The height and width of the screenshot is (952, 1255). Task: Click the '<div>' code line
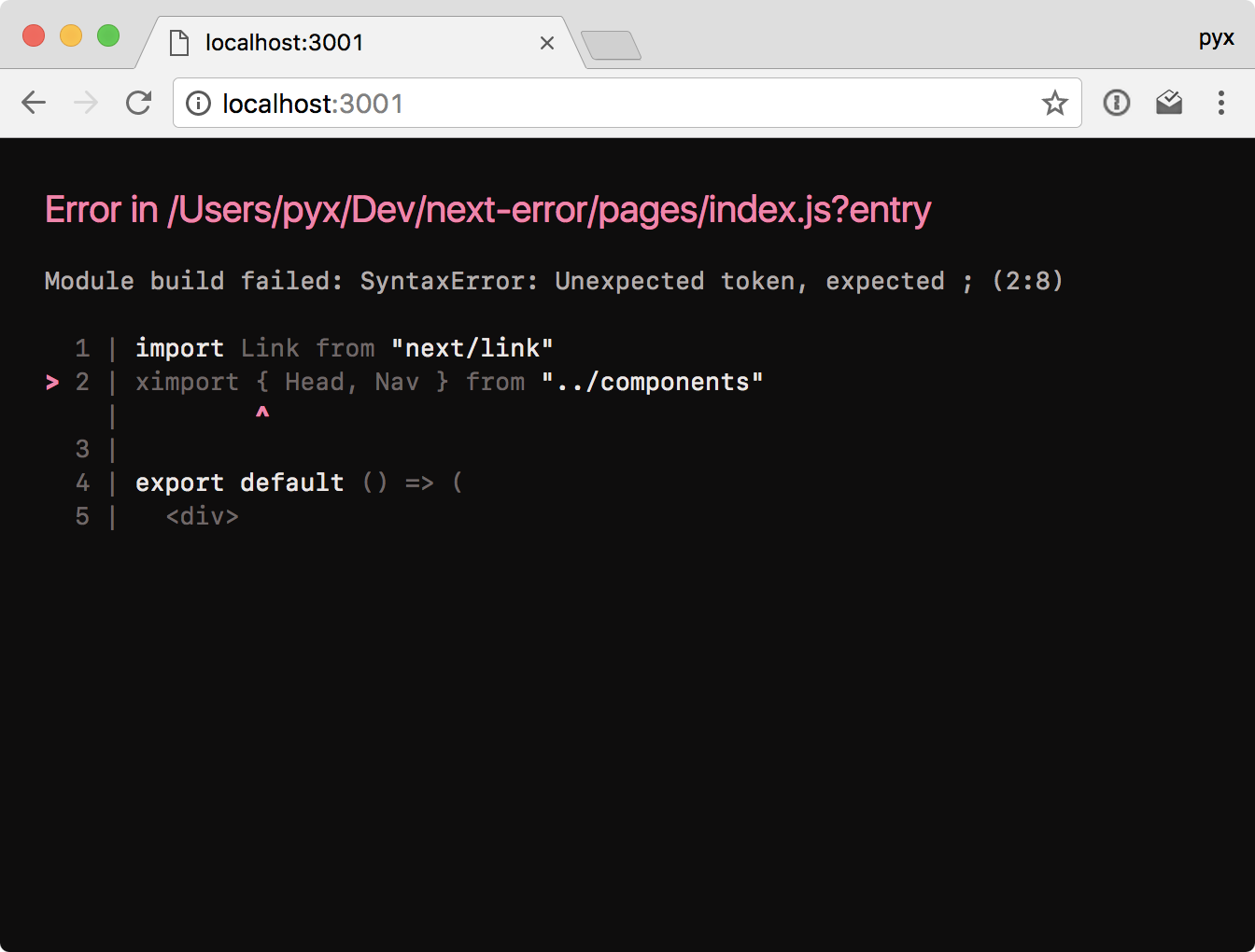(203, 516)
